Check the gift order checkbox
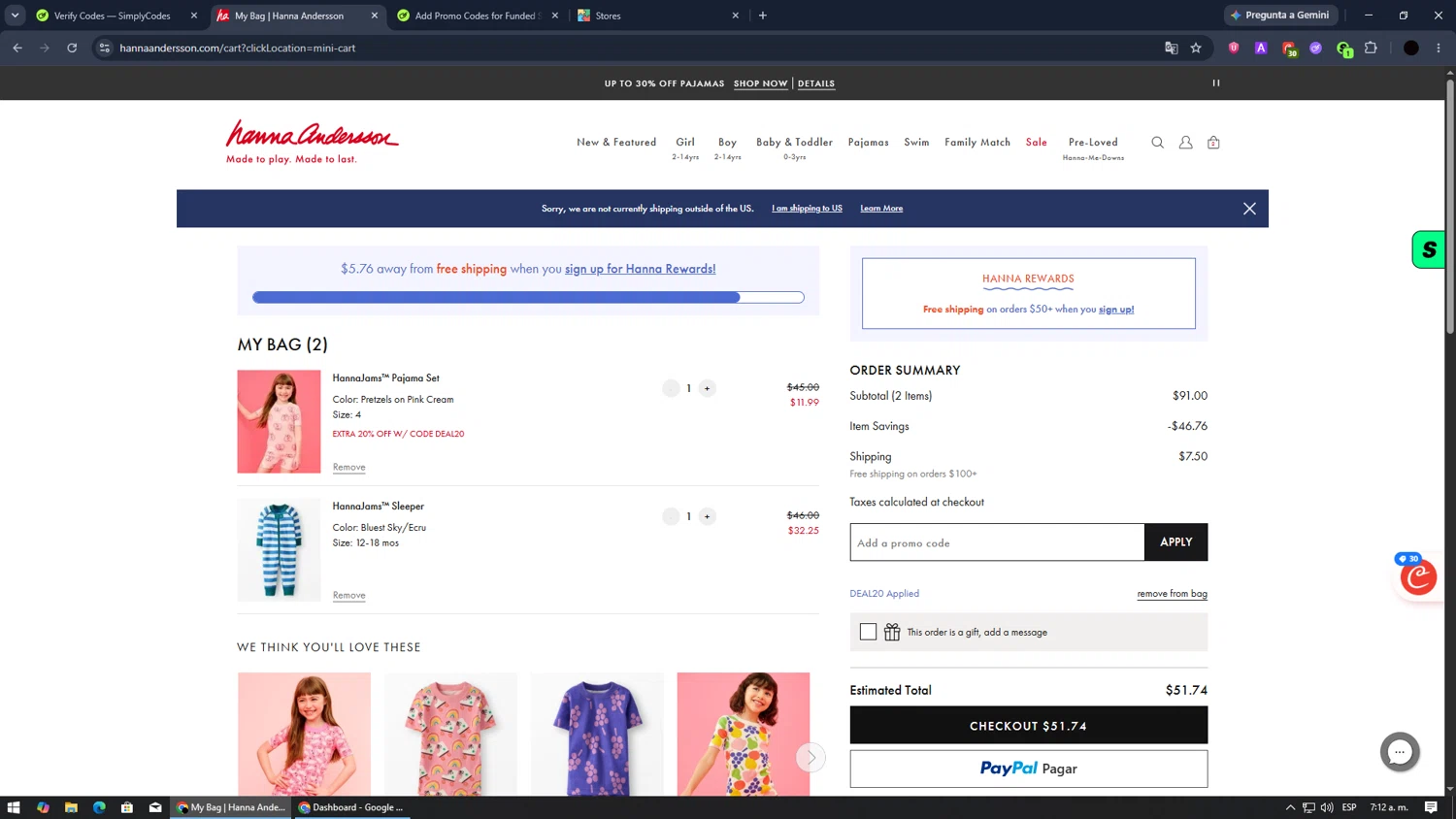 pos(868,632)
